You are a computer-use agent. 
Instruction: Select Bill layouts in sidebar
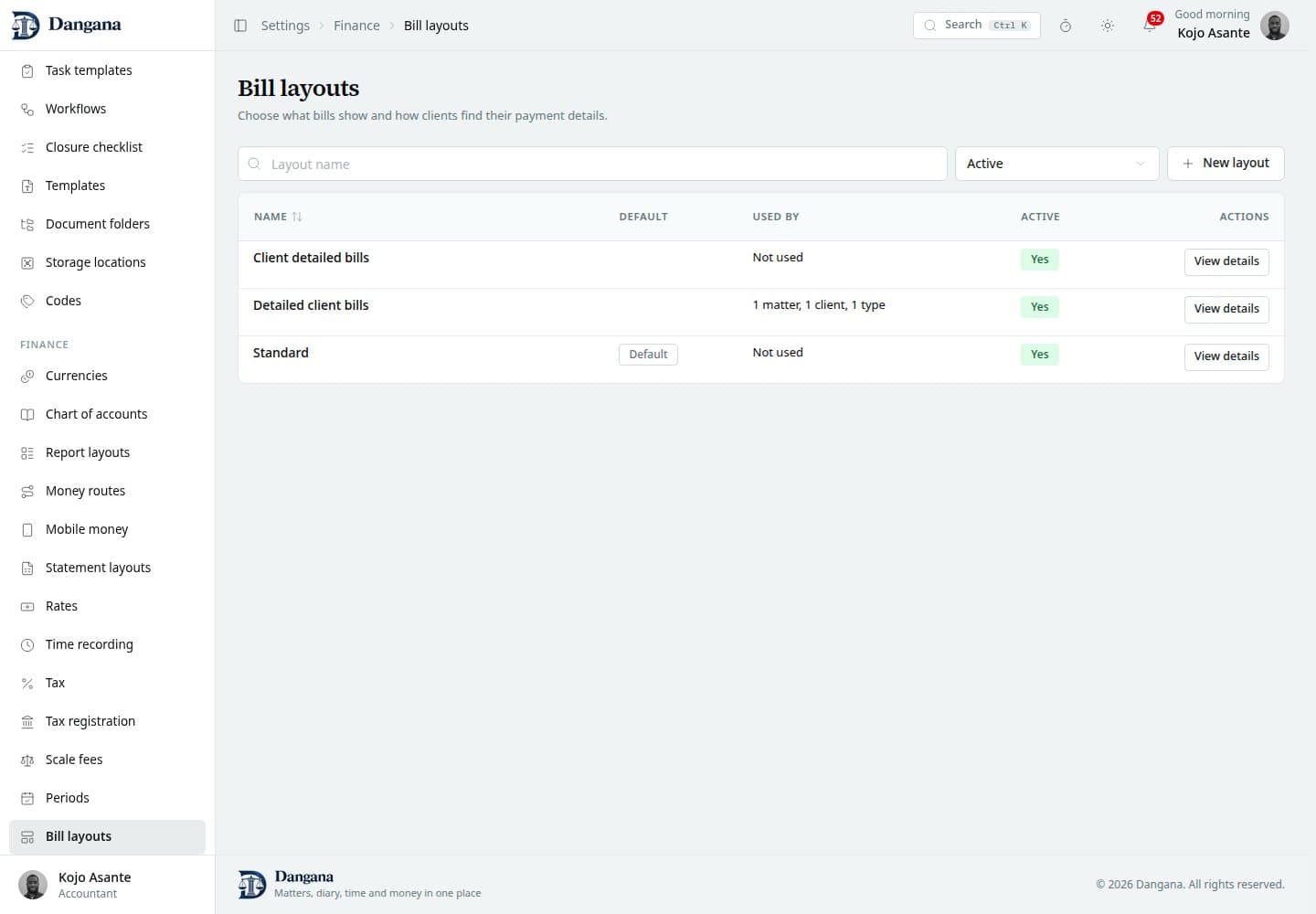click(x=107, y=836)
